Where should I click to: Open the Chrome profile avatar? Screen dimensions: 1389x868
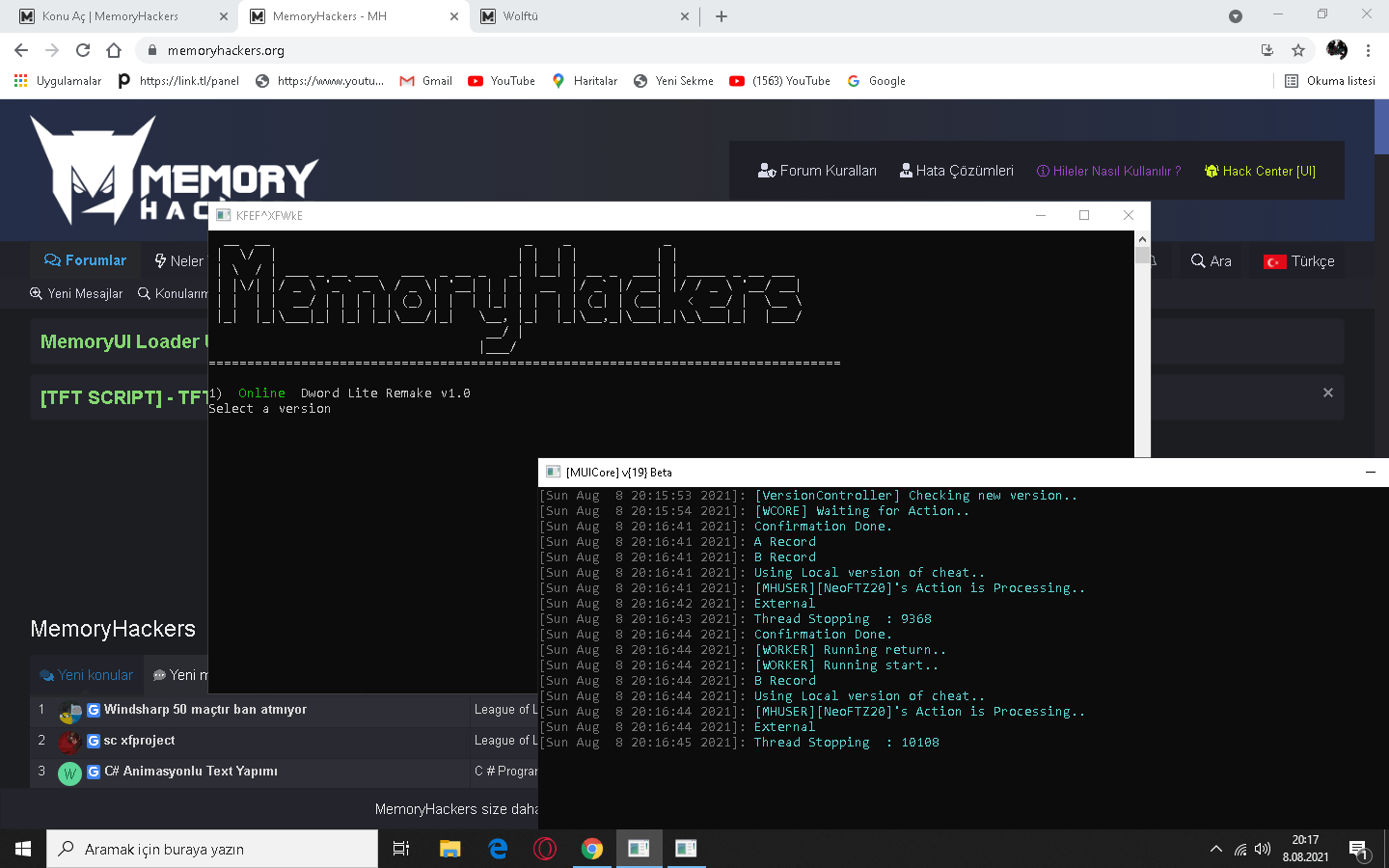tap(1337, 50)
